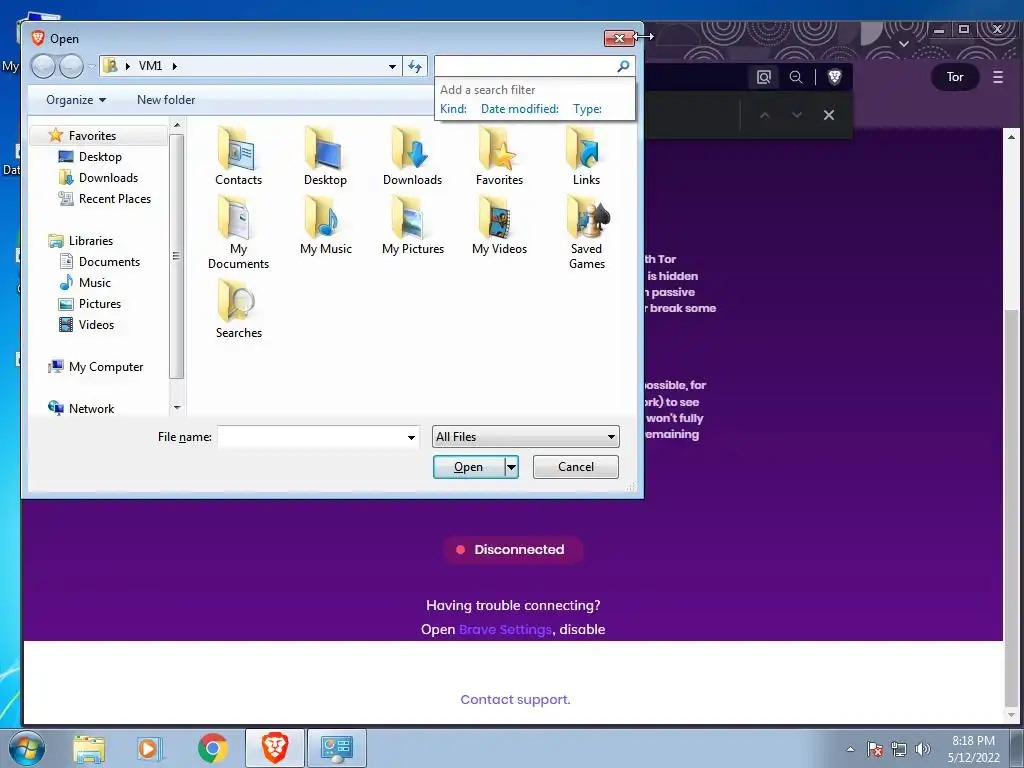Click the find bar previous result arrow
The width and height of the screenshot is (1024, 768).
(x=765, y=115)
